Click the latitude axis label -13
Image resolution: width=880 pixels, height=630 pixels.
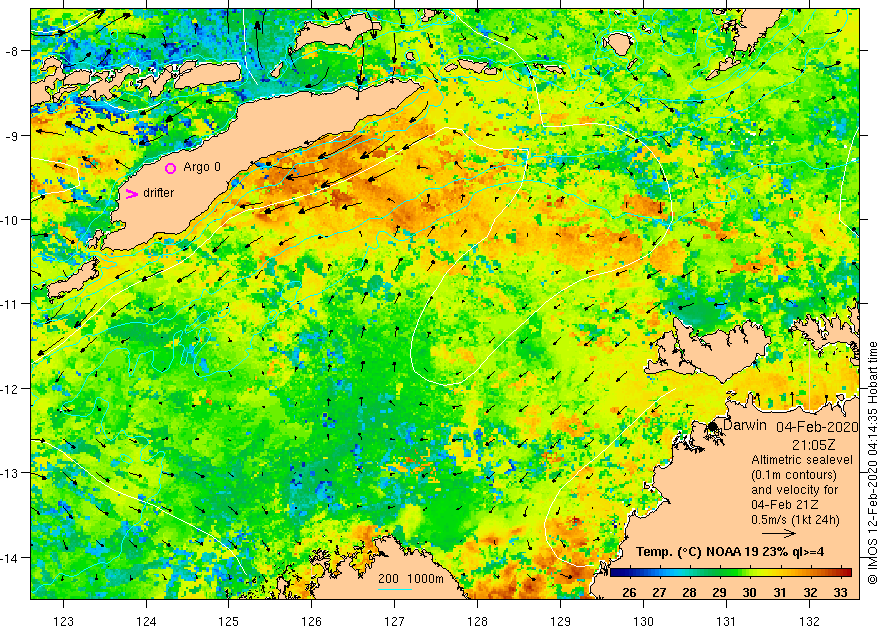10,473
